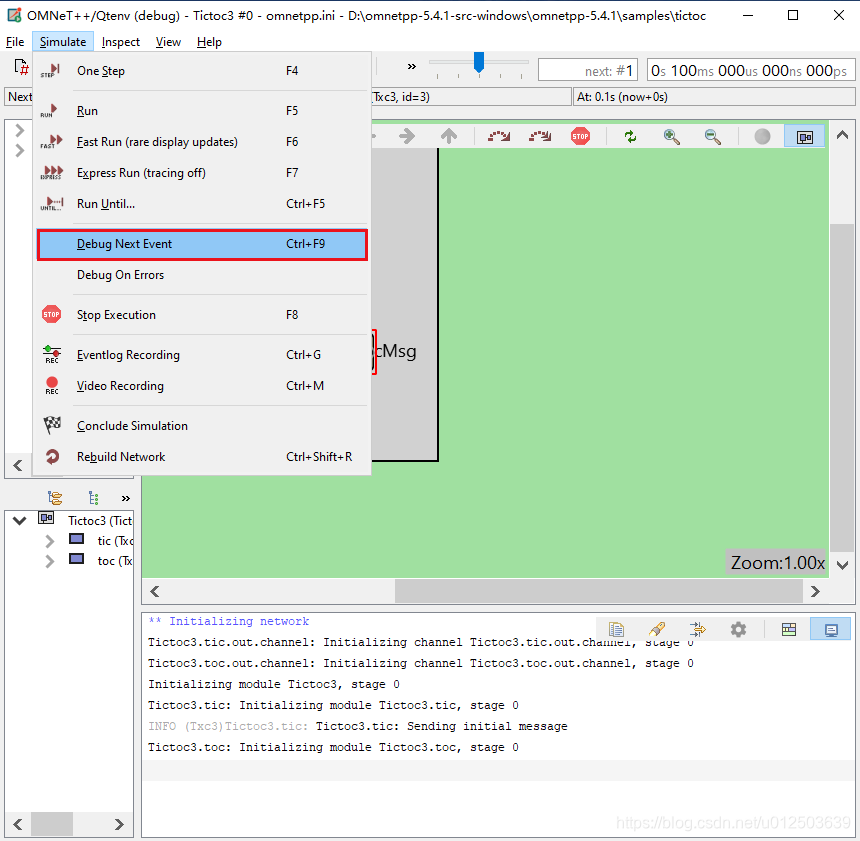Screen dimensions: 860x841
Task: Adjust the animation speed slider
Action: [x=478, y=62]
